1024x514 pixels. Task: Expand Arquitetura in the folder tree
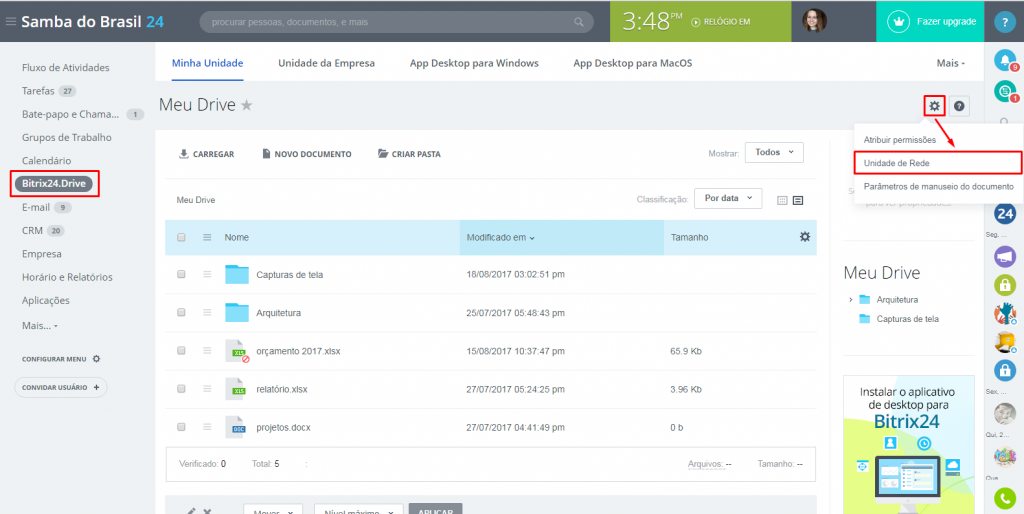point(850,300)
